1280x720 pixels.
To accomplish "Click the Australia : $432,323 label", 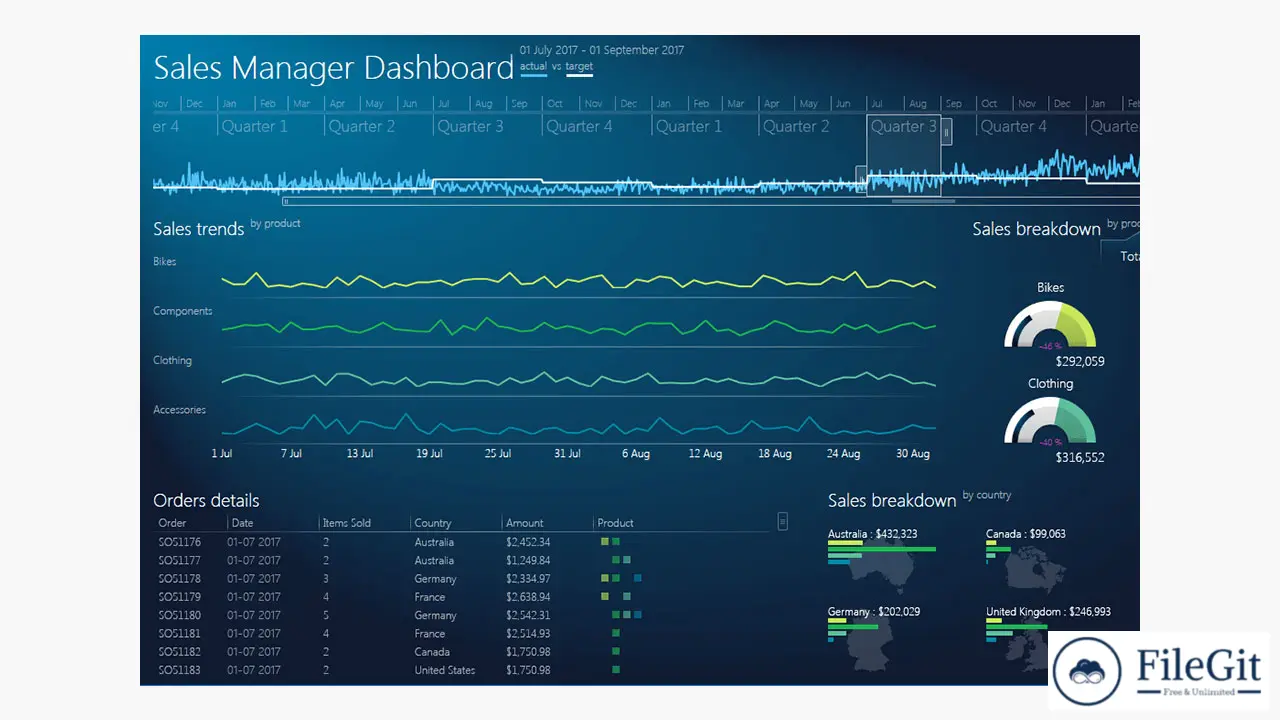I will tap(872, 534).
